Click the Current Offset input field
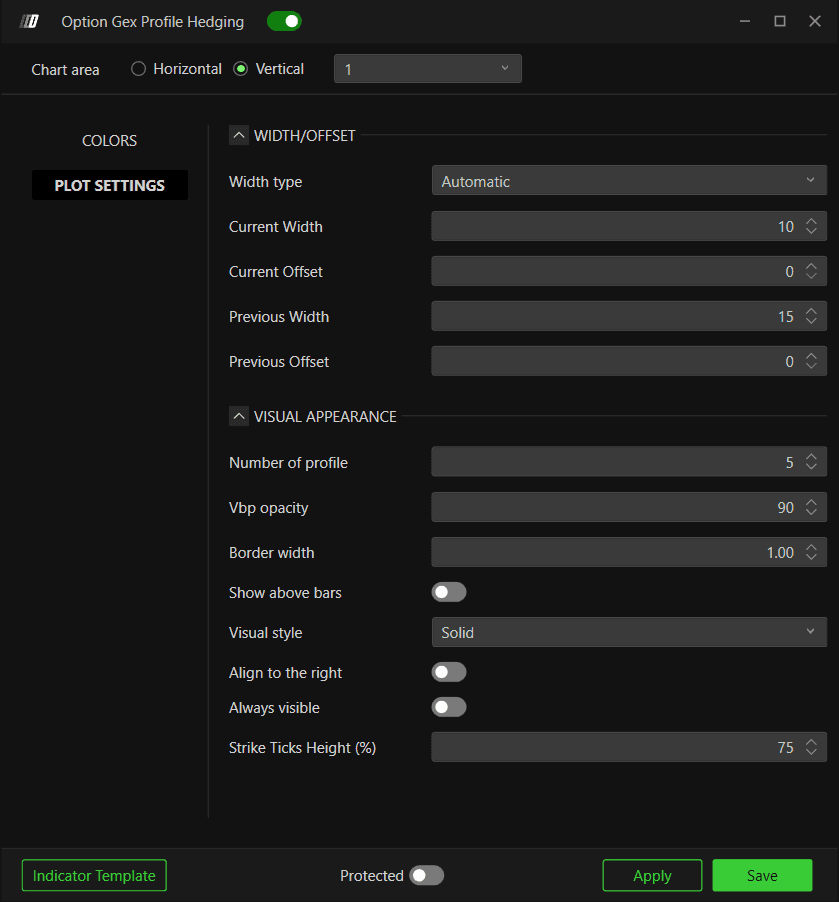Screen dimensions: 839x902 pos(629,271)
